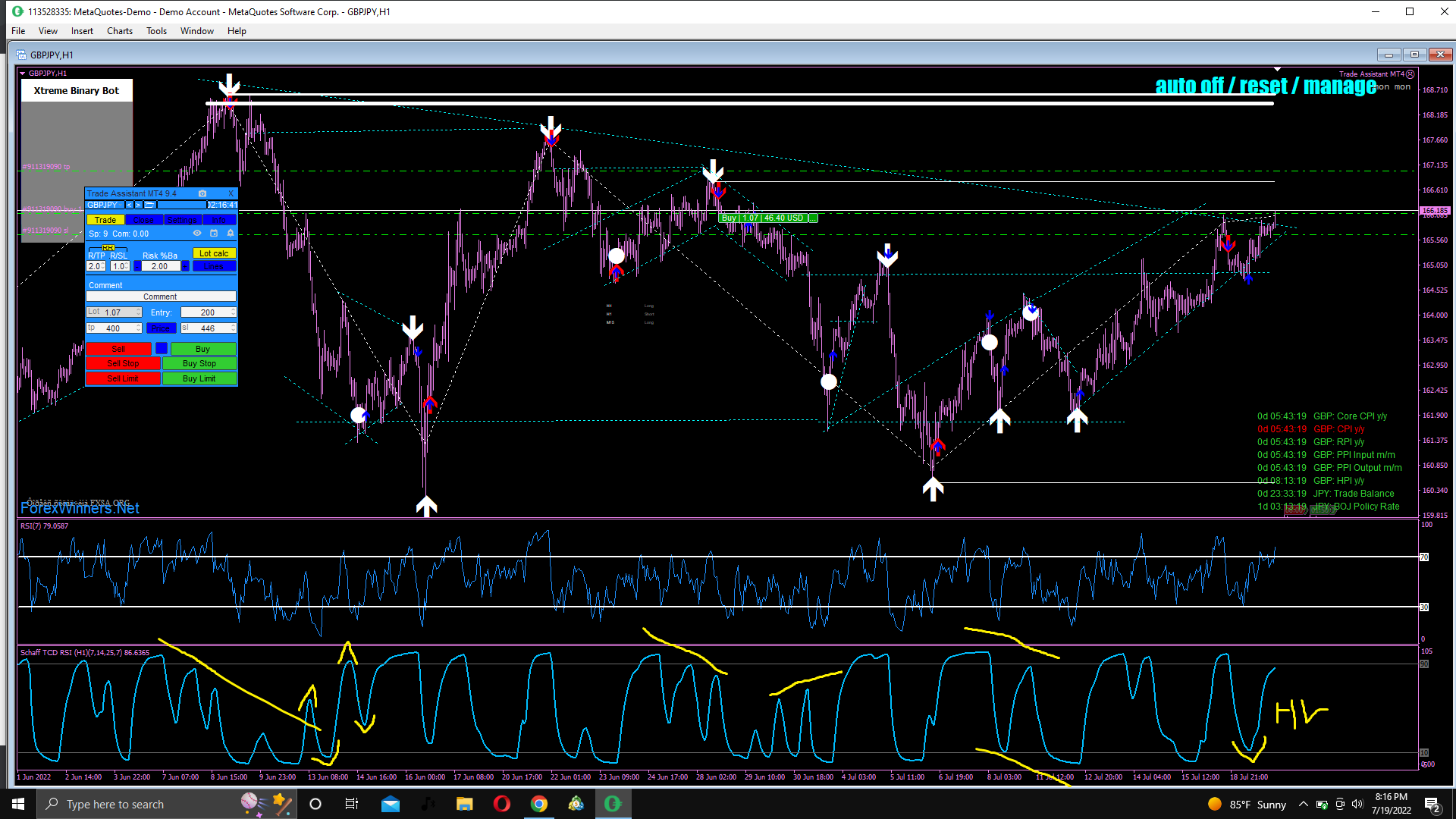
Task: Toggle the blue square between Sell and Buy
Action: pyautogui.click(x=161, y=348)
